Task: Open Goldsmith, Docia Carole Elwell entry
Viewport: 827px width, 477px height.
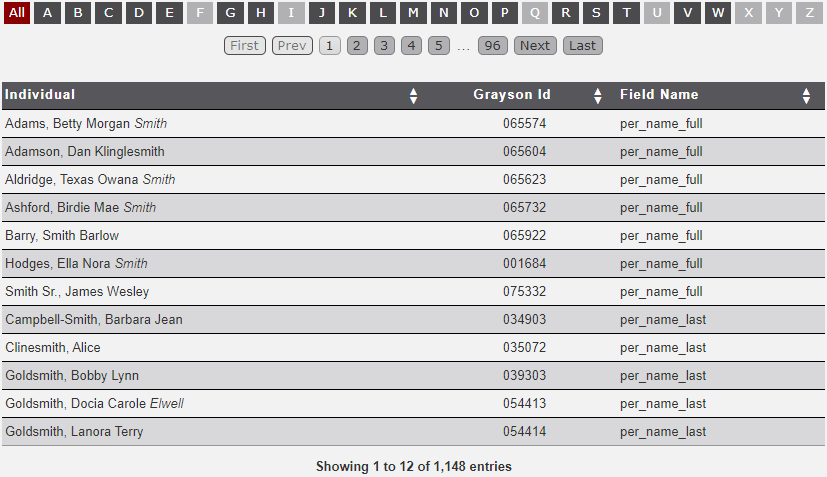Action: 94,404
